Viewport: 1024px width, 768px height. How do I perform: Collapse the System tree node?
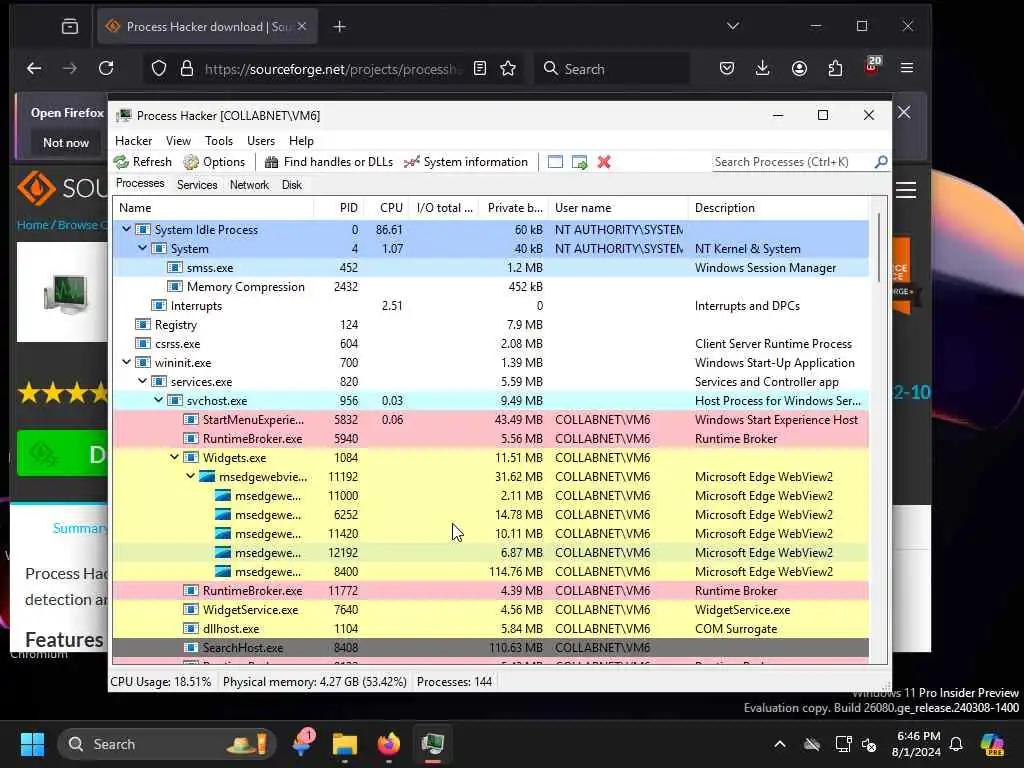(x=142, y=248)
